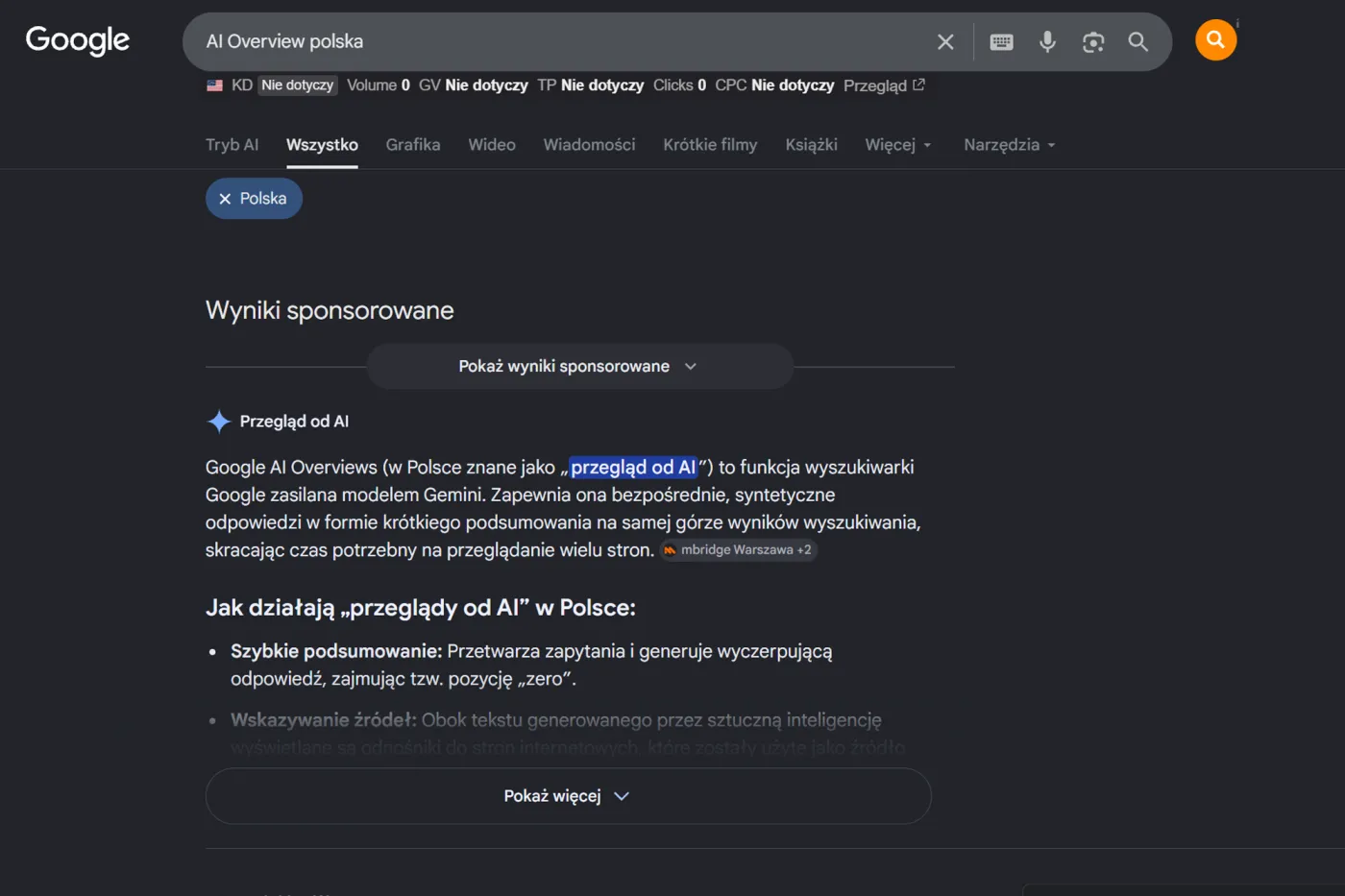Click the AI sparkle icon by Przegląd od AI
The width and height of the screenshot is (1345, 896).
click(219, 422)
